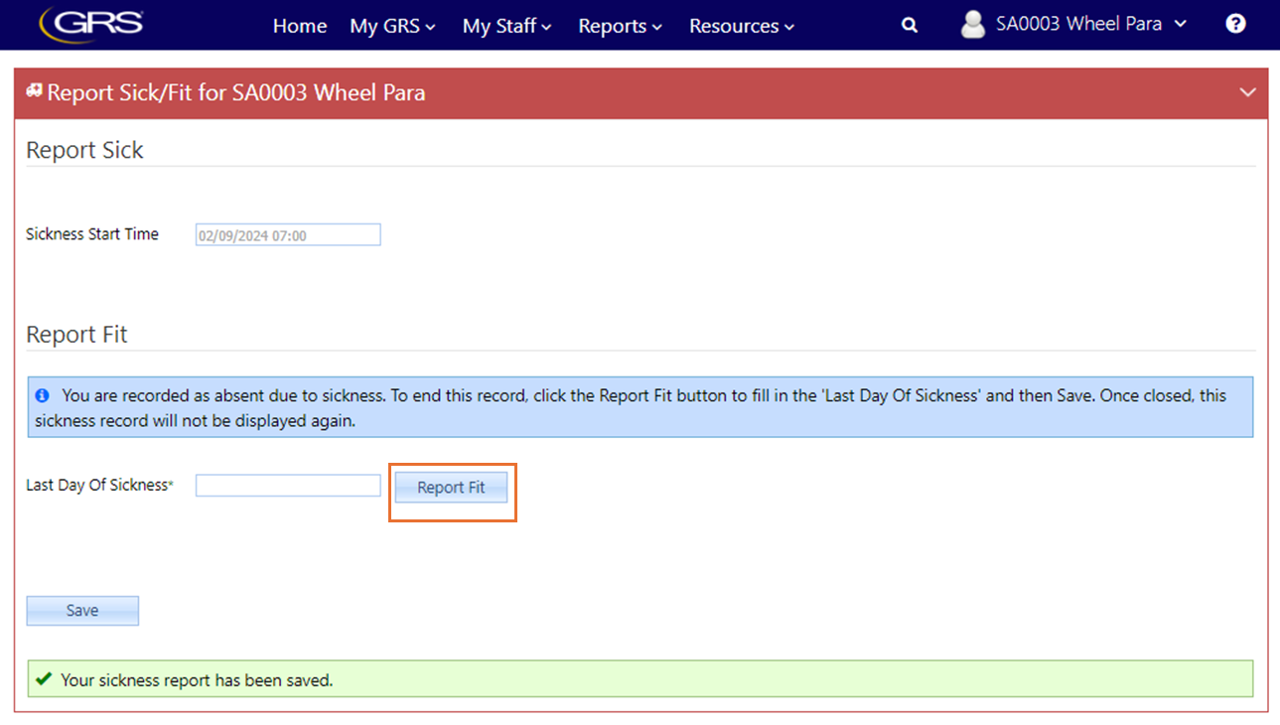
Task: Expand the Reports dropdown menu
Action: click(620, 26)
